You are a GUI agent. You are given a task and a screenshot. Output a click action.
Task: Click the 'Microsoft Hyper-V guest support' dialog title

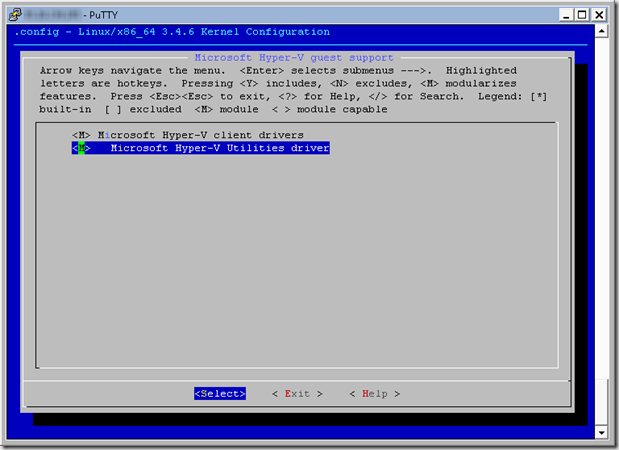click(294, 58)
